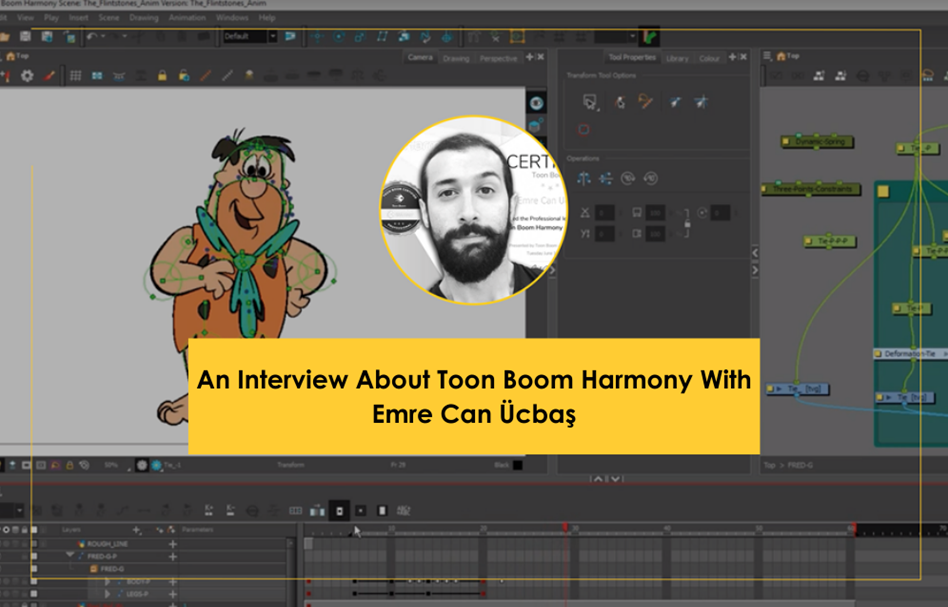
Task: Toggle ROUGH_LINE layer colour checkbox
Action: coord(34,544)
